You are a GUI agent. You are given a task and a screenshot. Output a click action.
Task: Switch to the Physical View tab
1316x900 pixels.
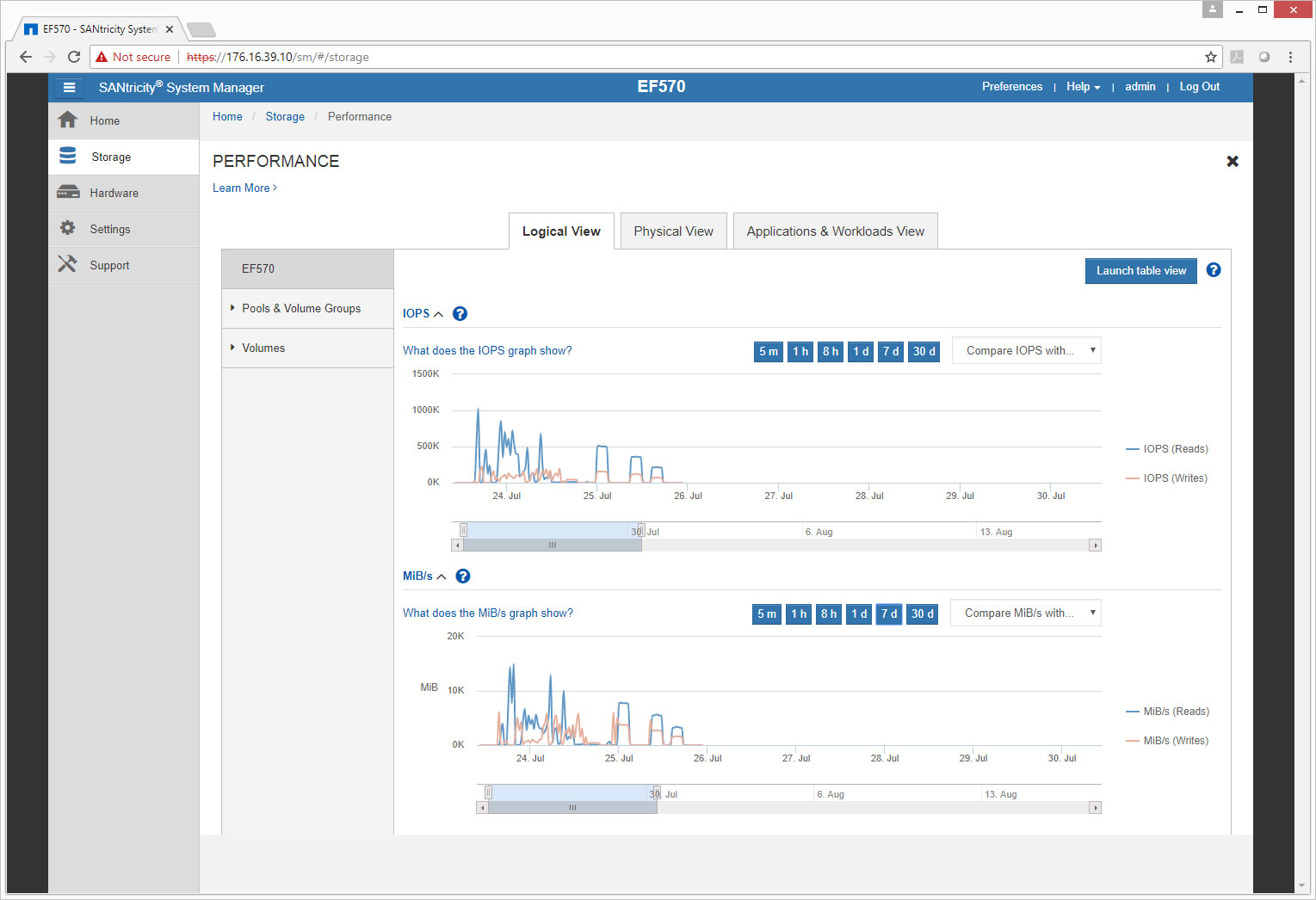tap(673, 231)
